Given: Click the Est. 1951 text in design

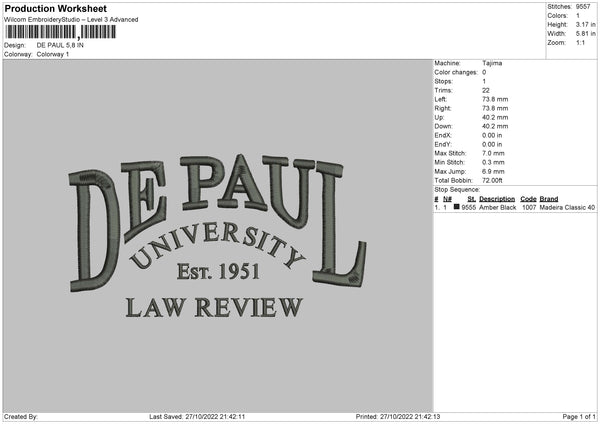Looking at the screenshot, I should [x=218, y=271].
